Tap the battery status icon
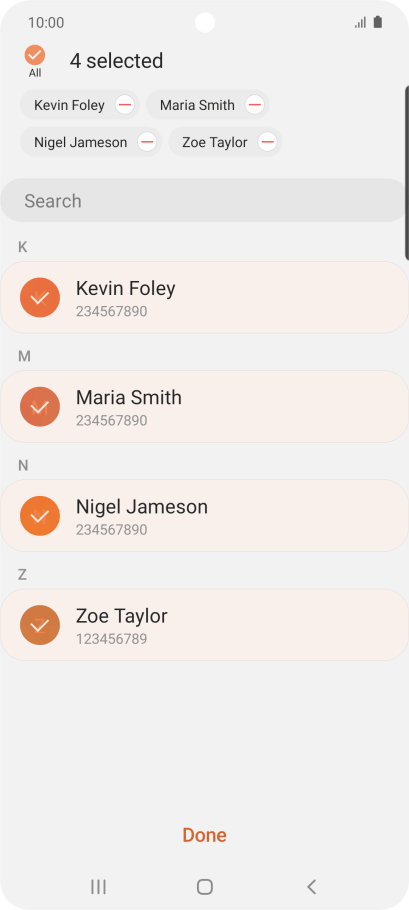The width and height of the screenshot is (409, 910). pyautogui.click(x=378, y=23)
